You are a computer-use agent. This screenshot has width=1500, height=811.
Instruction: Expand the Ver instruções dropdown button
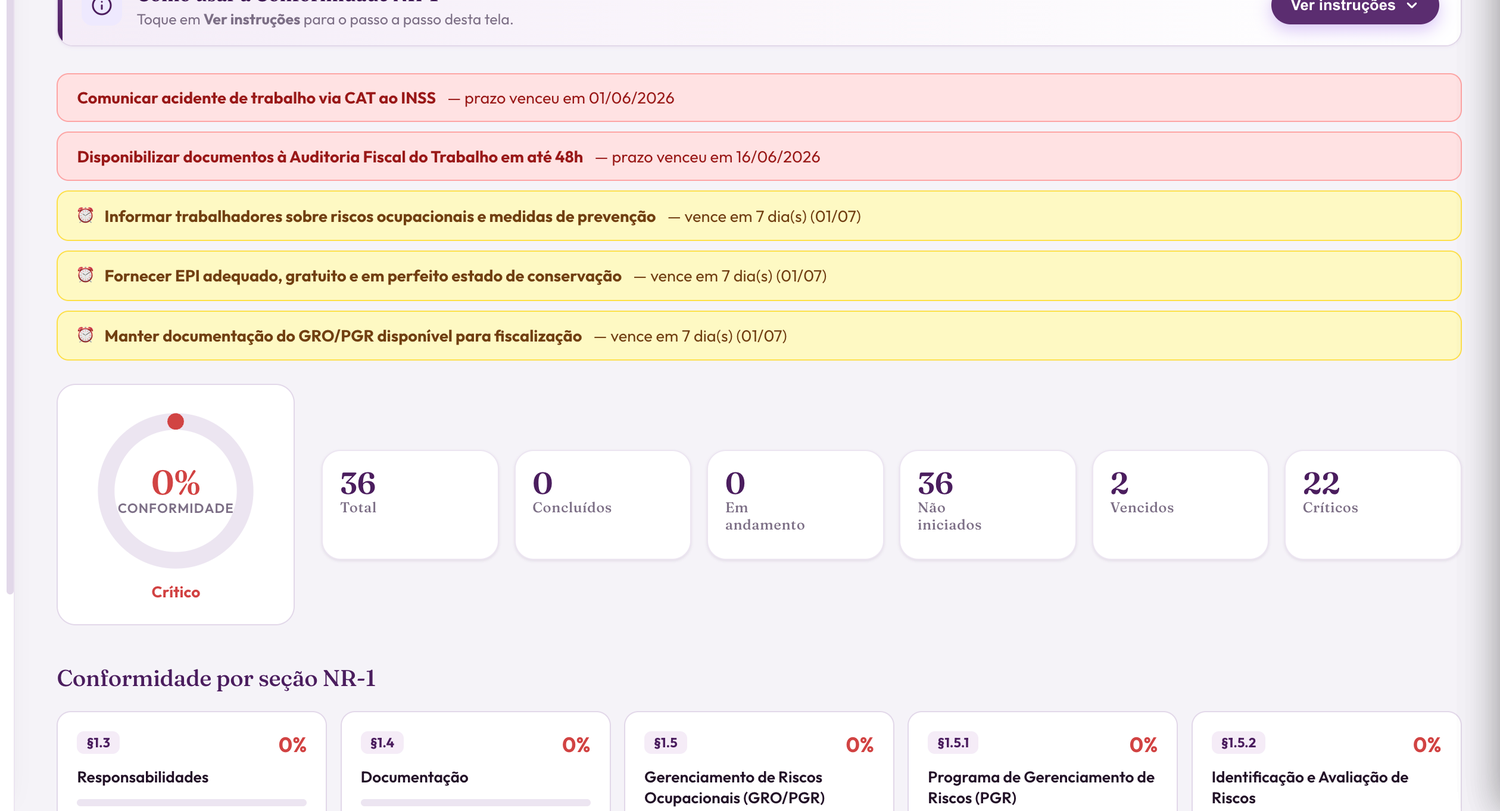point(1355,8)
